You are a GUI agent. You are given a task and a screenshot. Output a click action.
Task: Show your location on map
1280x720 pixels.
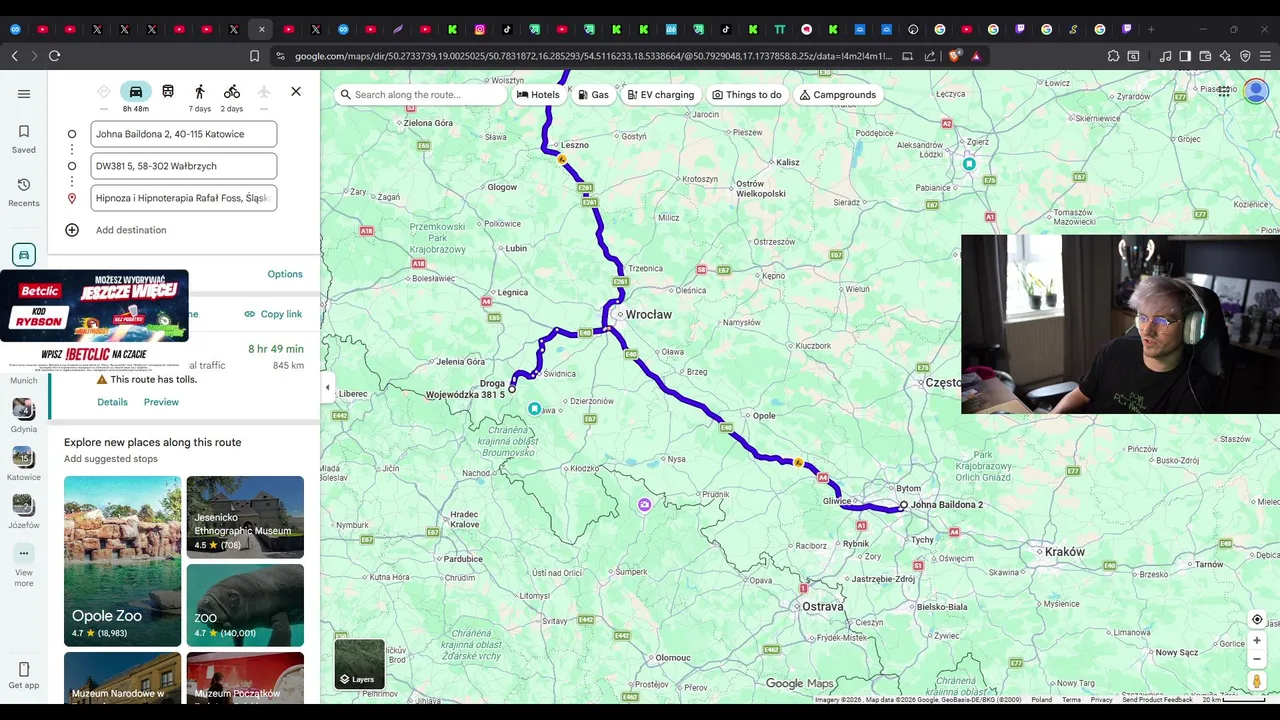point(1257,619)
